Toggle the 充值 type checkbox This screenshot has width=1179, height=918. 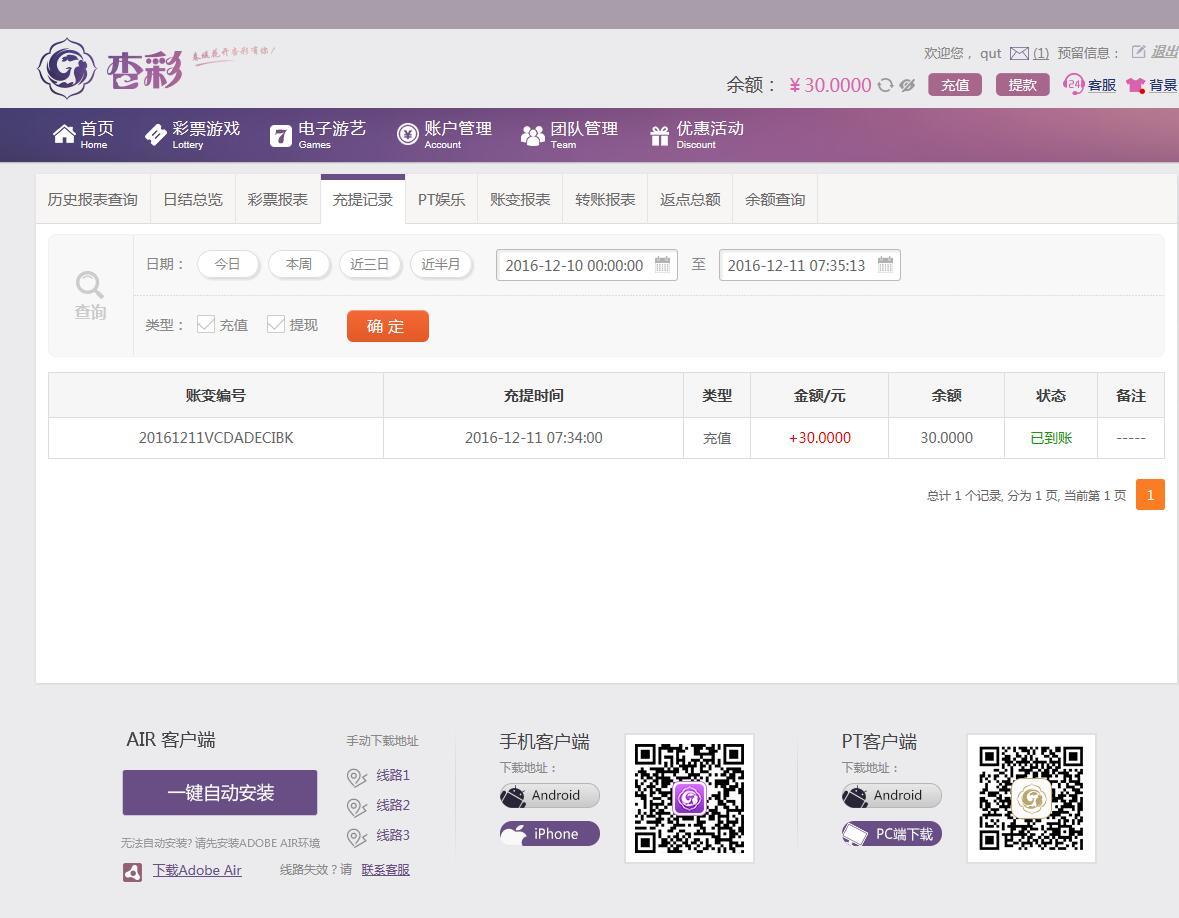[x=206, y=324]
